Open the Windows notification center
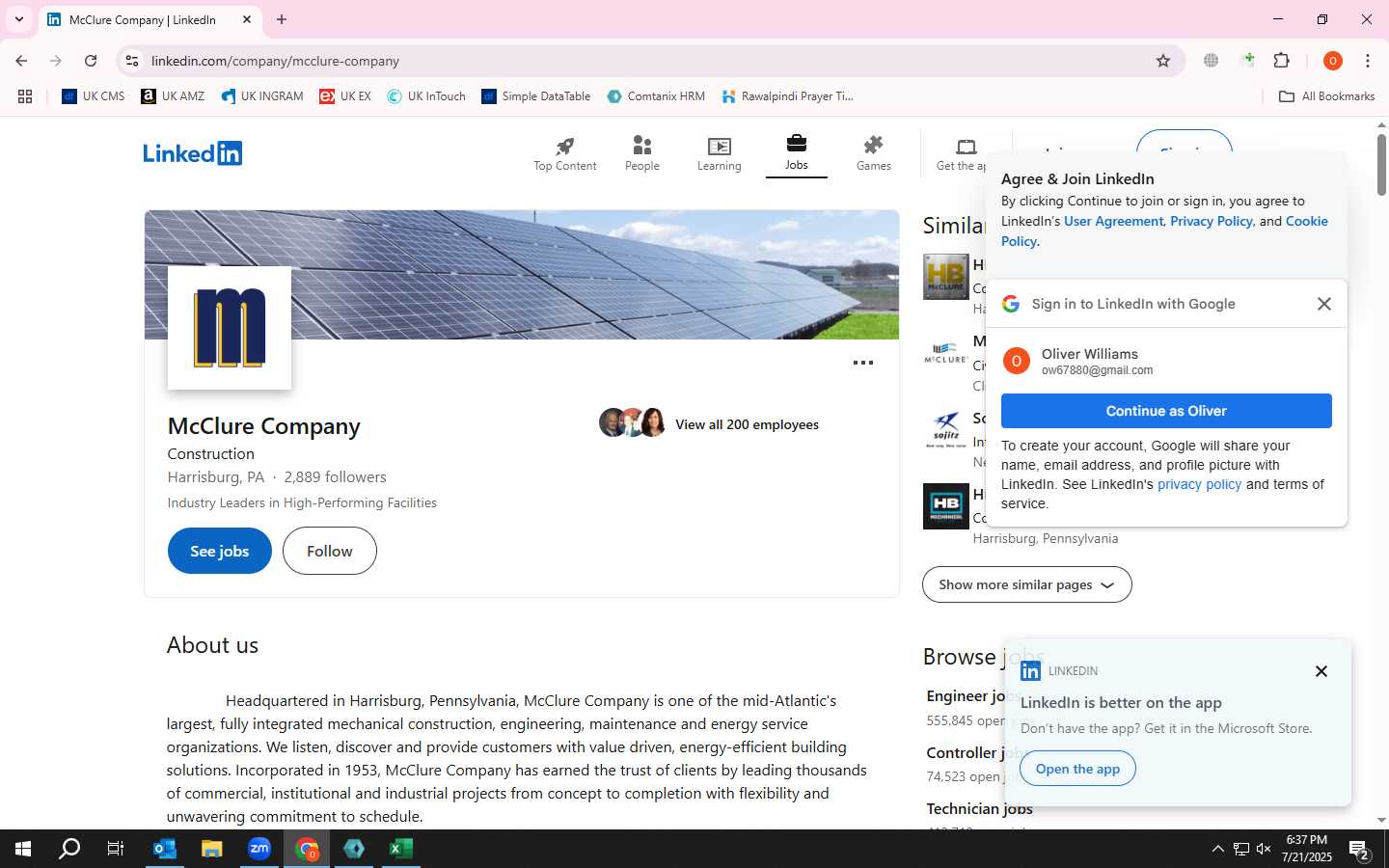Image resolution: width=1389 pixels, height=868 pixels. pos(1360,850)
